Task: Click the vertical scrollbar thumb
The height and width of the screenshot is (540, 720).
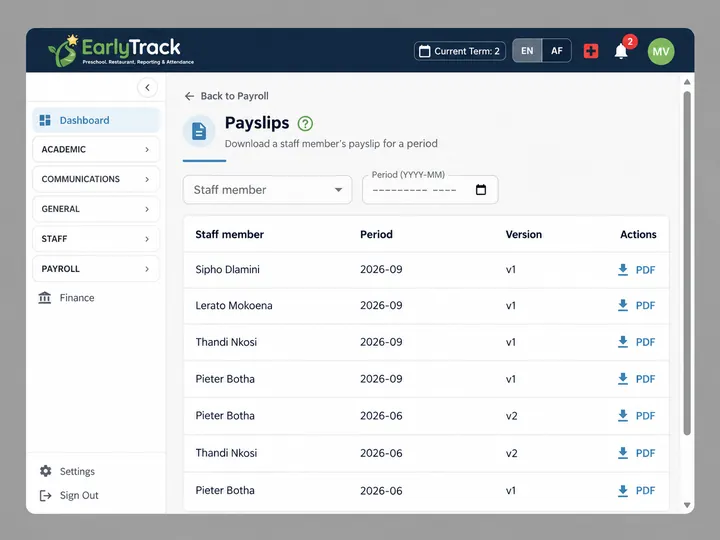Action: [687, 263]
